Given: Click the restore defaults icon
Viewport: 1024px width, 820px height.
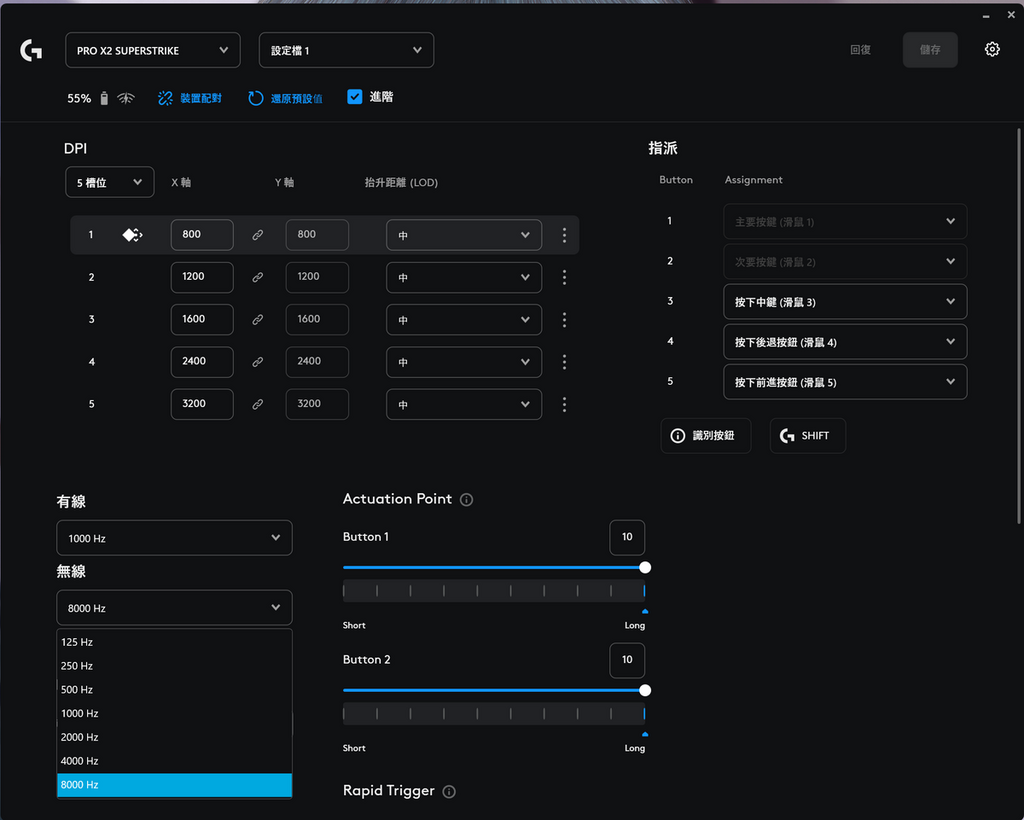Looking at the screenshot, I should 256,98.
